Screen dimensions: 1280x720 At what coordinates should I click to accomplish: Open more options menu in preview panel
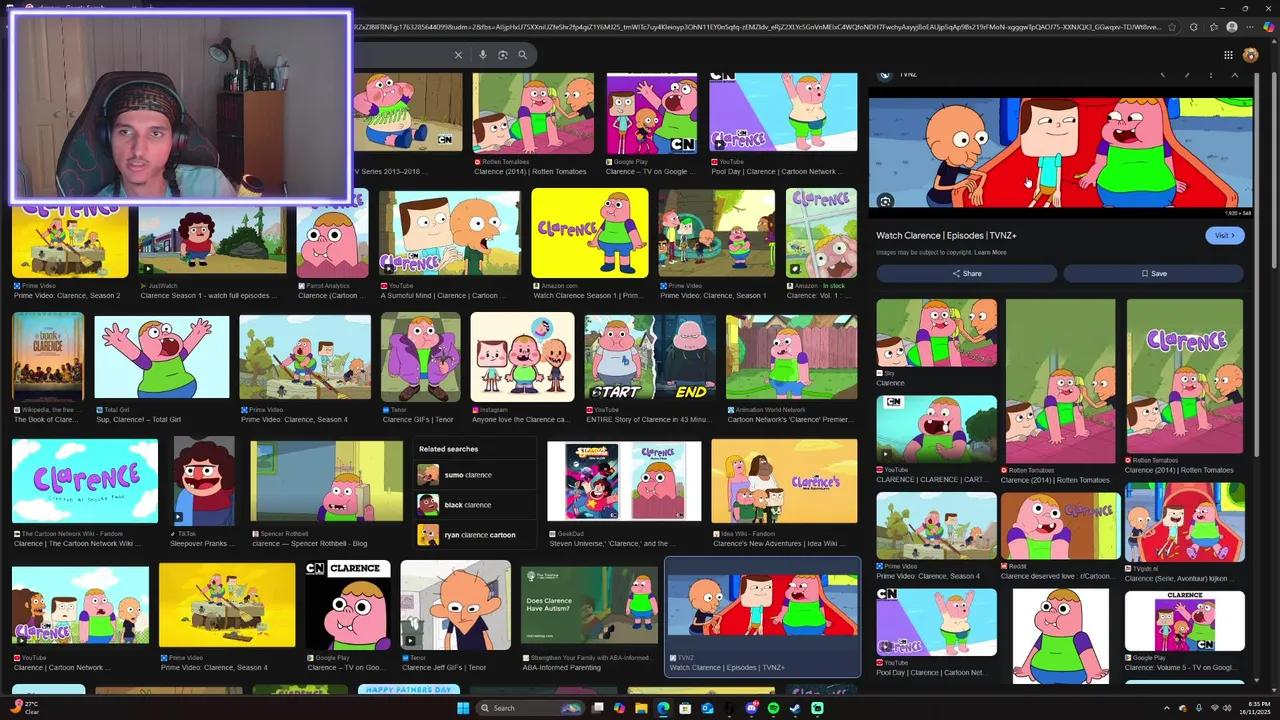pyautogui.click(x=1210, y=75)
